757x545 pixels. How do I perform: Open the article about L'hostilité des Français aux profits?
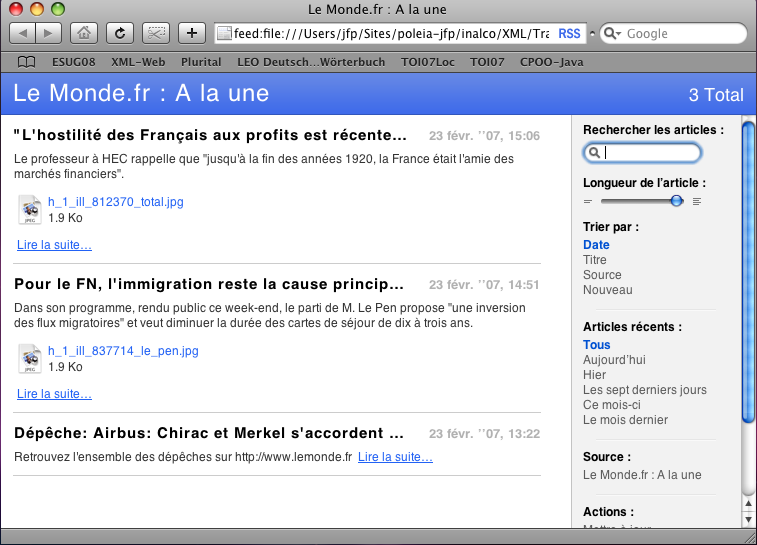coord(210,135)
